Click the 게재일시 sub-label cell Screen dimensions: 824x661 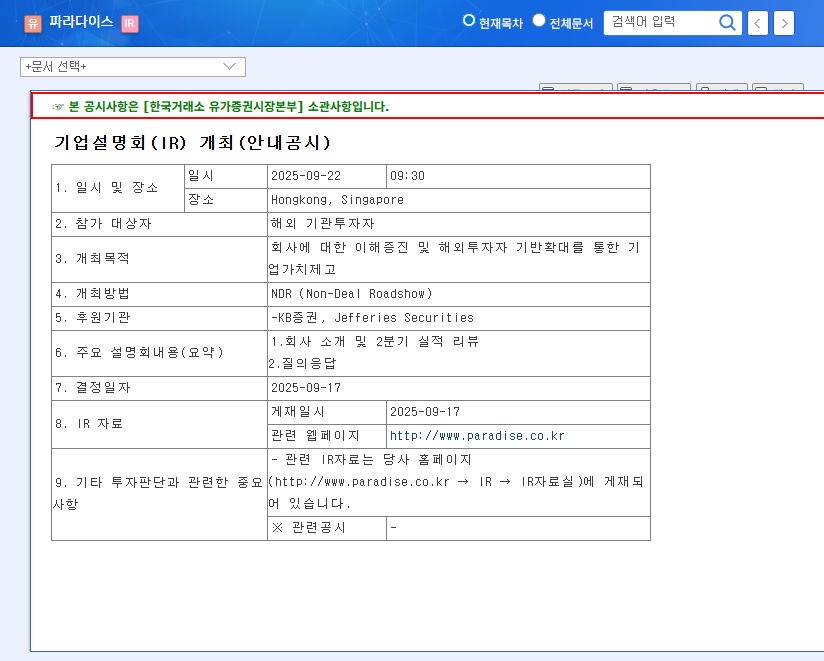pos(327,412)
